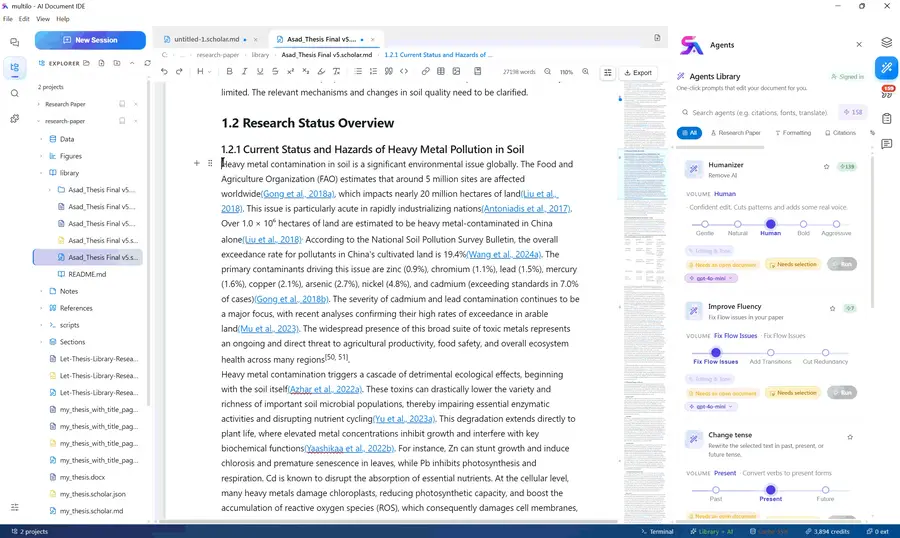Open the heading style dropdown

point(204,72)
